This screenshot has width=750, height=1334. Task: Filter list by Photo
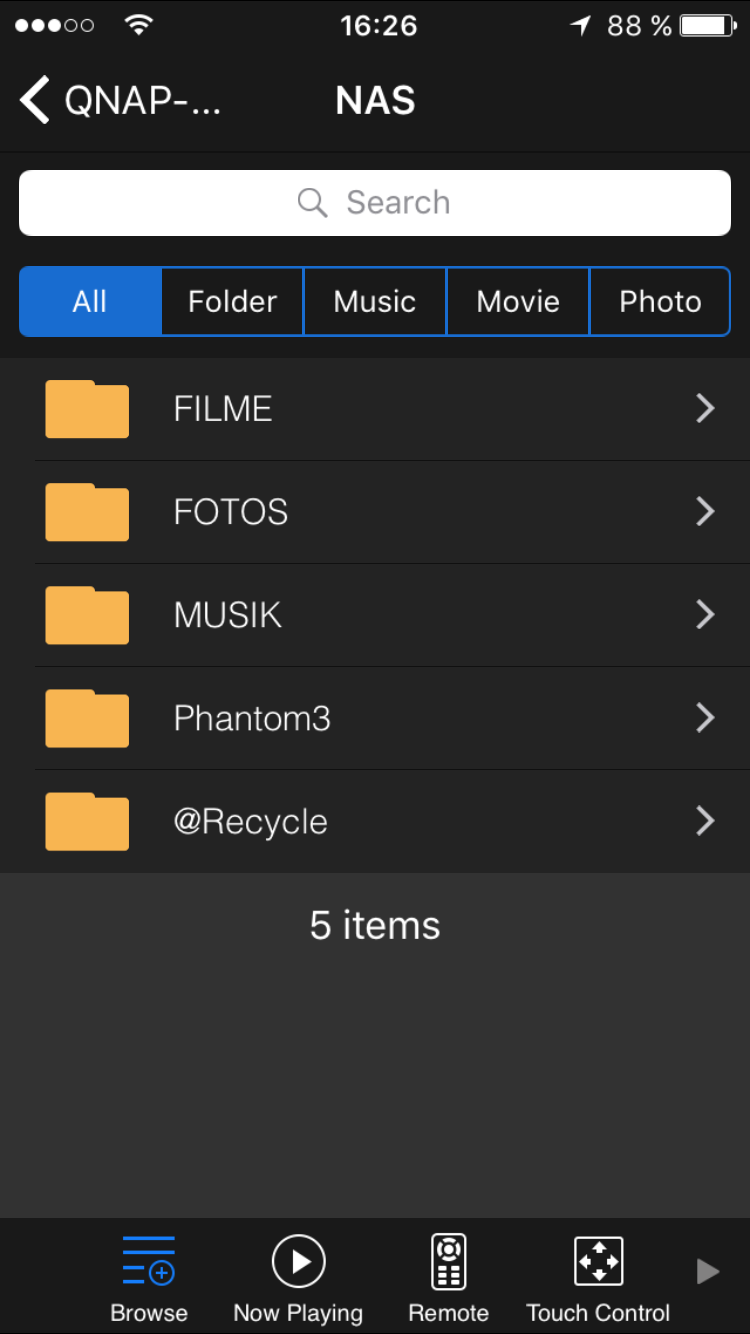(x=660, y=302)
